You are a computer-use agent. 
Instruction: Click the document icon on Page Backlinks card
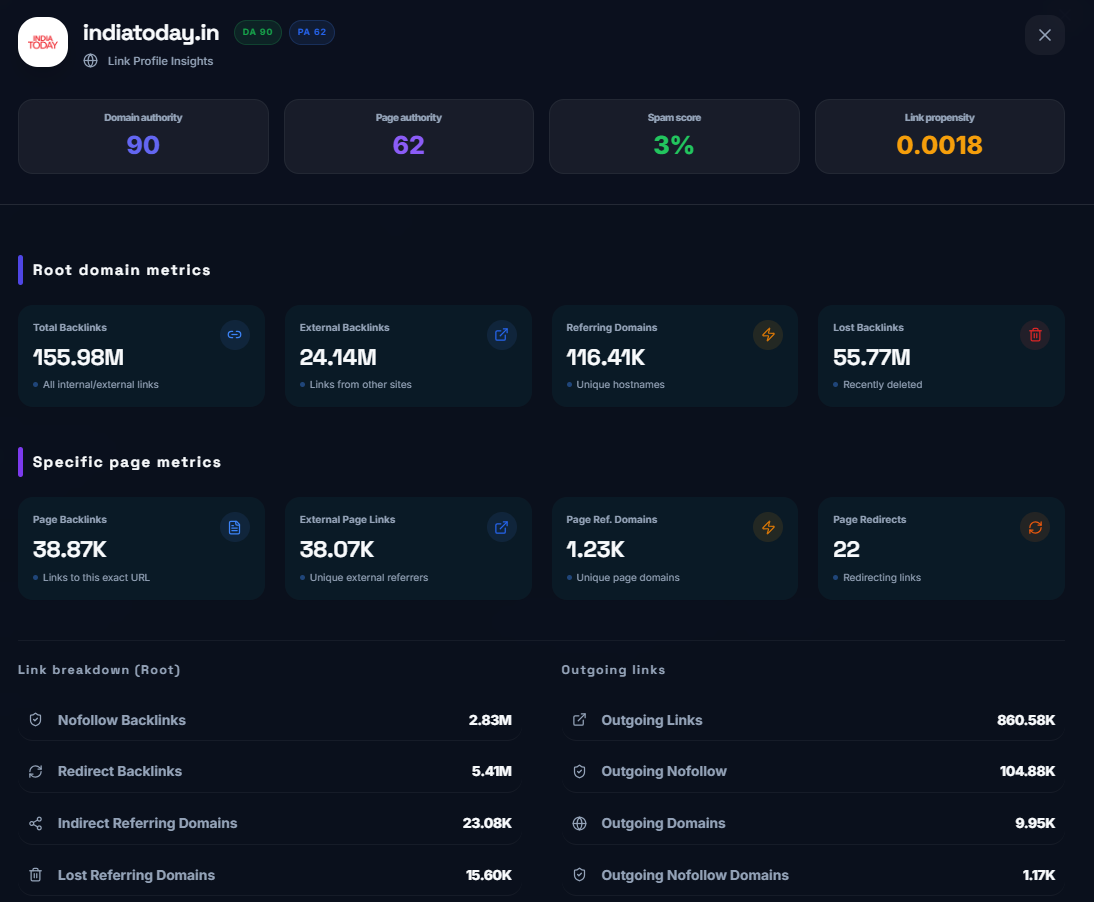pos(234,527)
